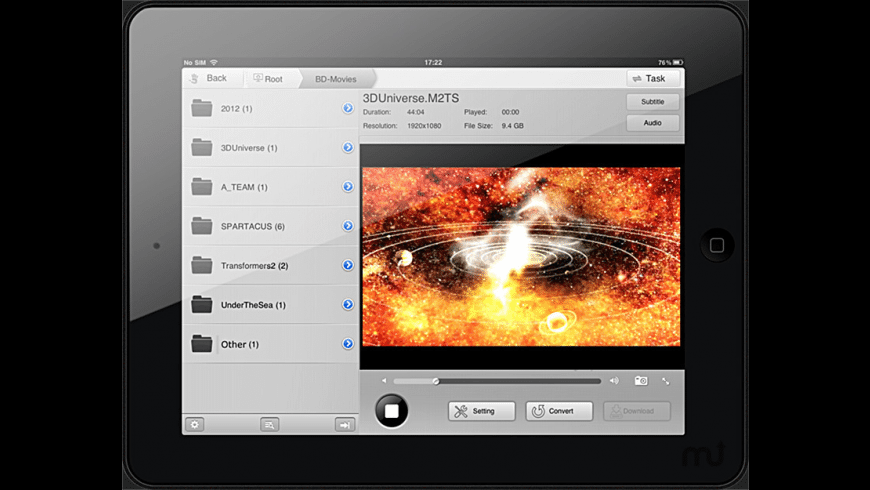
Task: Select the 2012 (1) row label
Action: (236, 109)
